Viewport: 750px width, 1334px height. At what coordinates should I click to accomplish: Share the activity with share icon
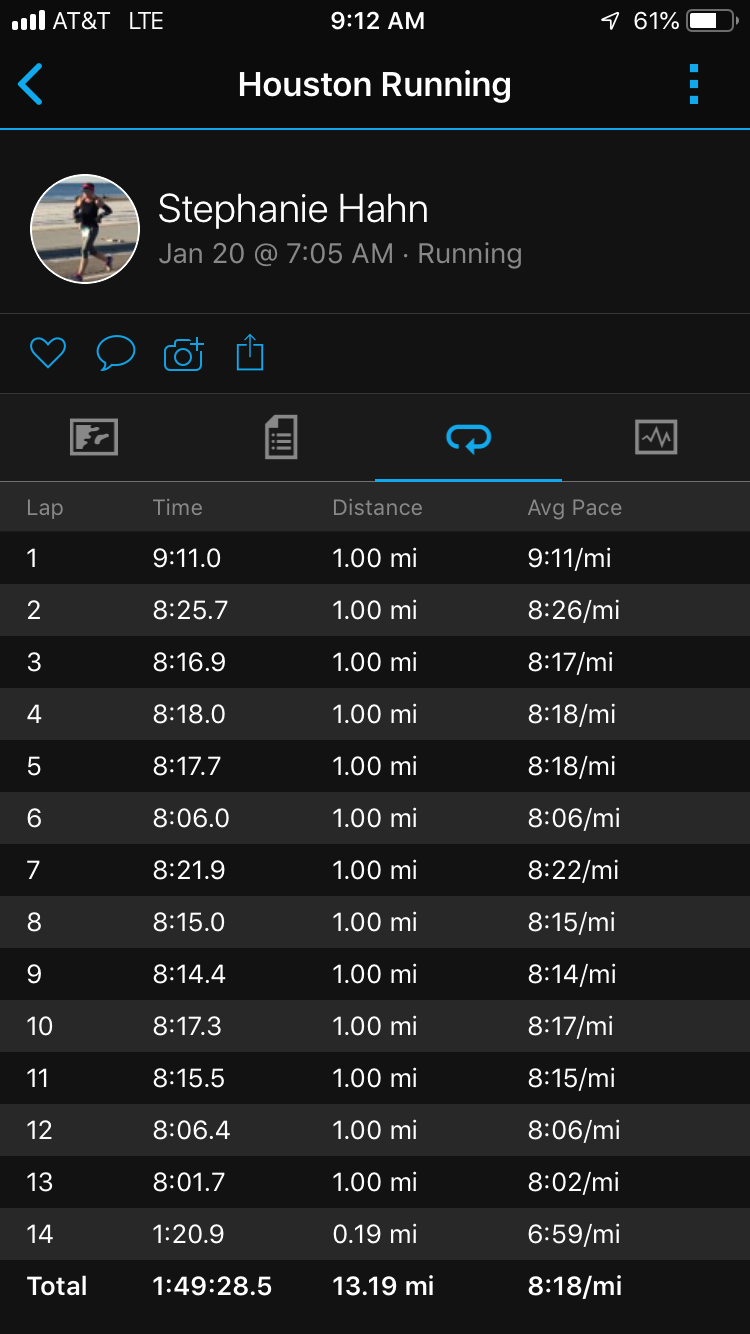pyautogui.click(x=250, y=353)
